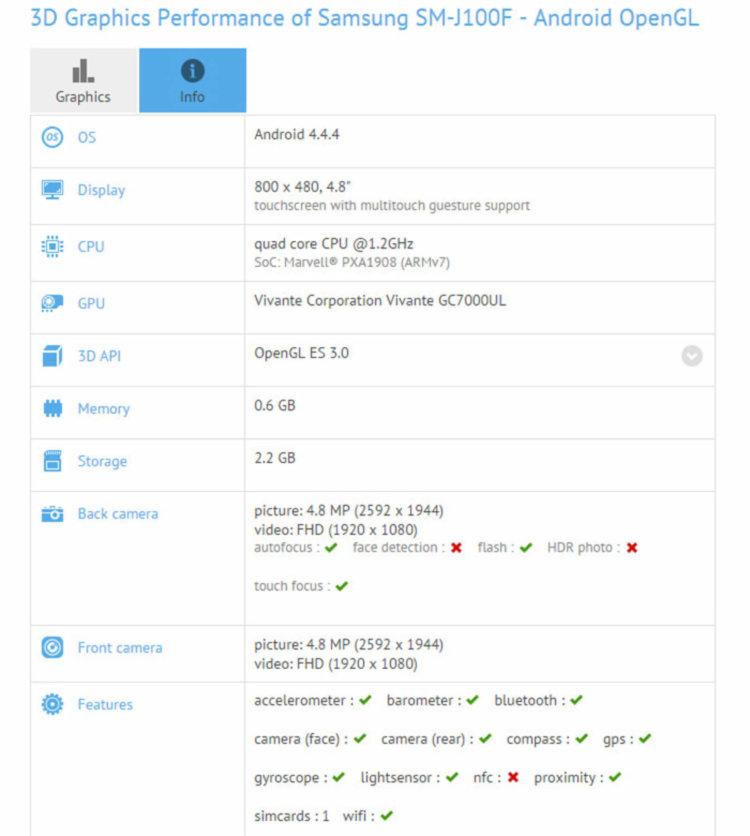Click the GPU label
Screen dimensions: 750x836
click(x=91, y=303)
